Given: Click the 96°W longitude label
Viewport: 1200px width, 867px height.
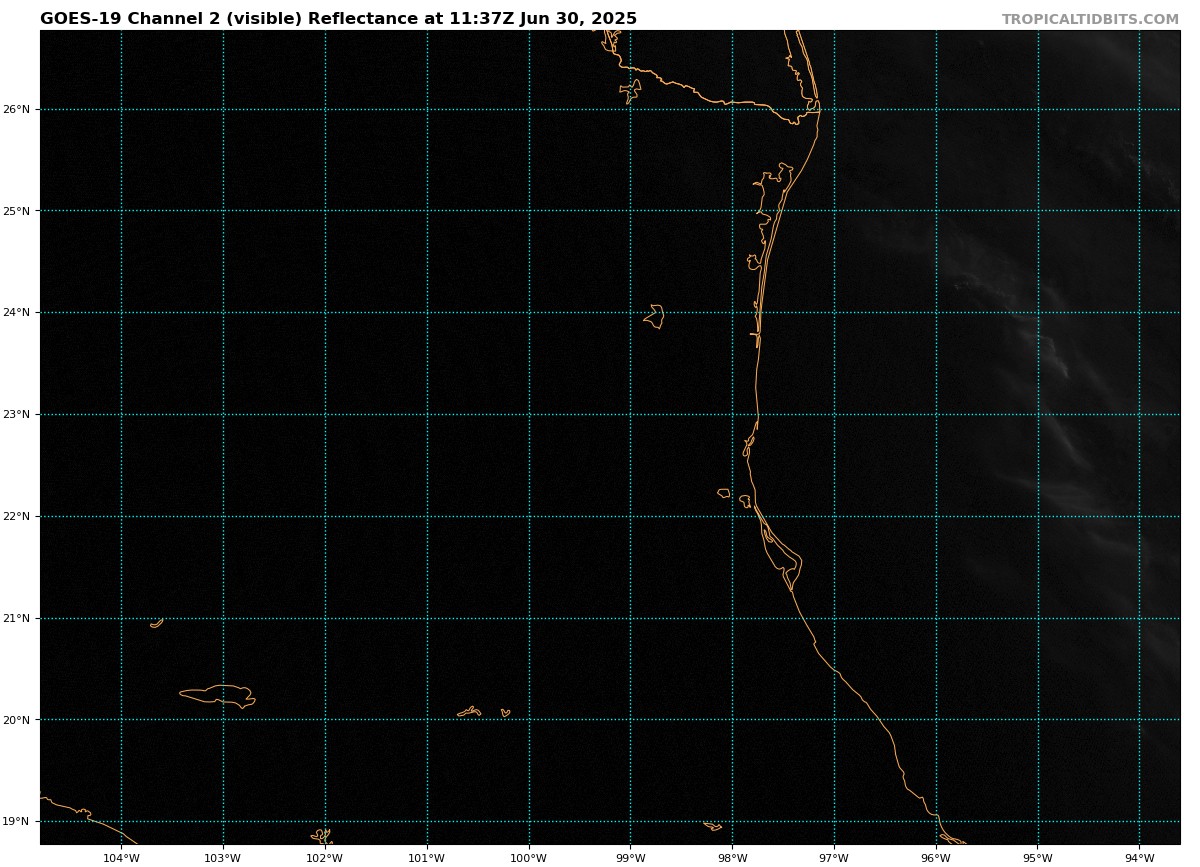Looking at the screenshot, I should (936, 858).
